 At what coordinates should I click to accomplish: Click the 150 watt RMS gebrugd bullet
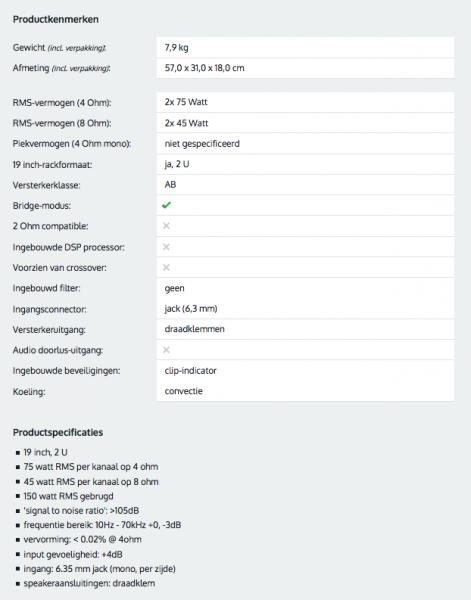coord(68,496)
